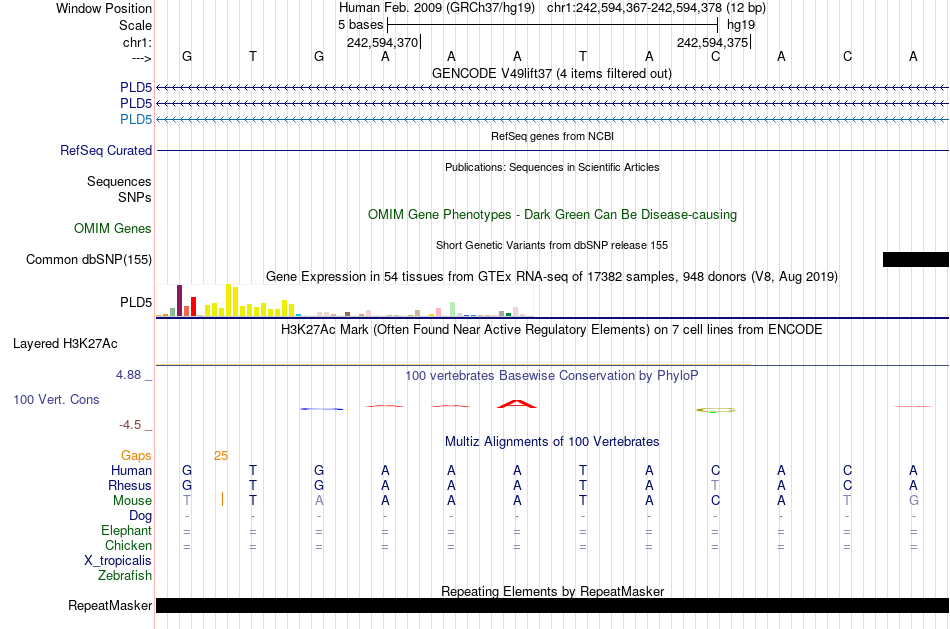Image resolution: width=950 pixels, height=629 pixels.
Task: Click the OMIM Genes label
Action: (113, 228)
